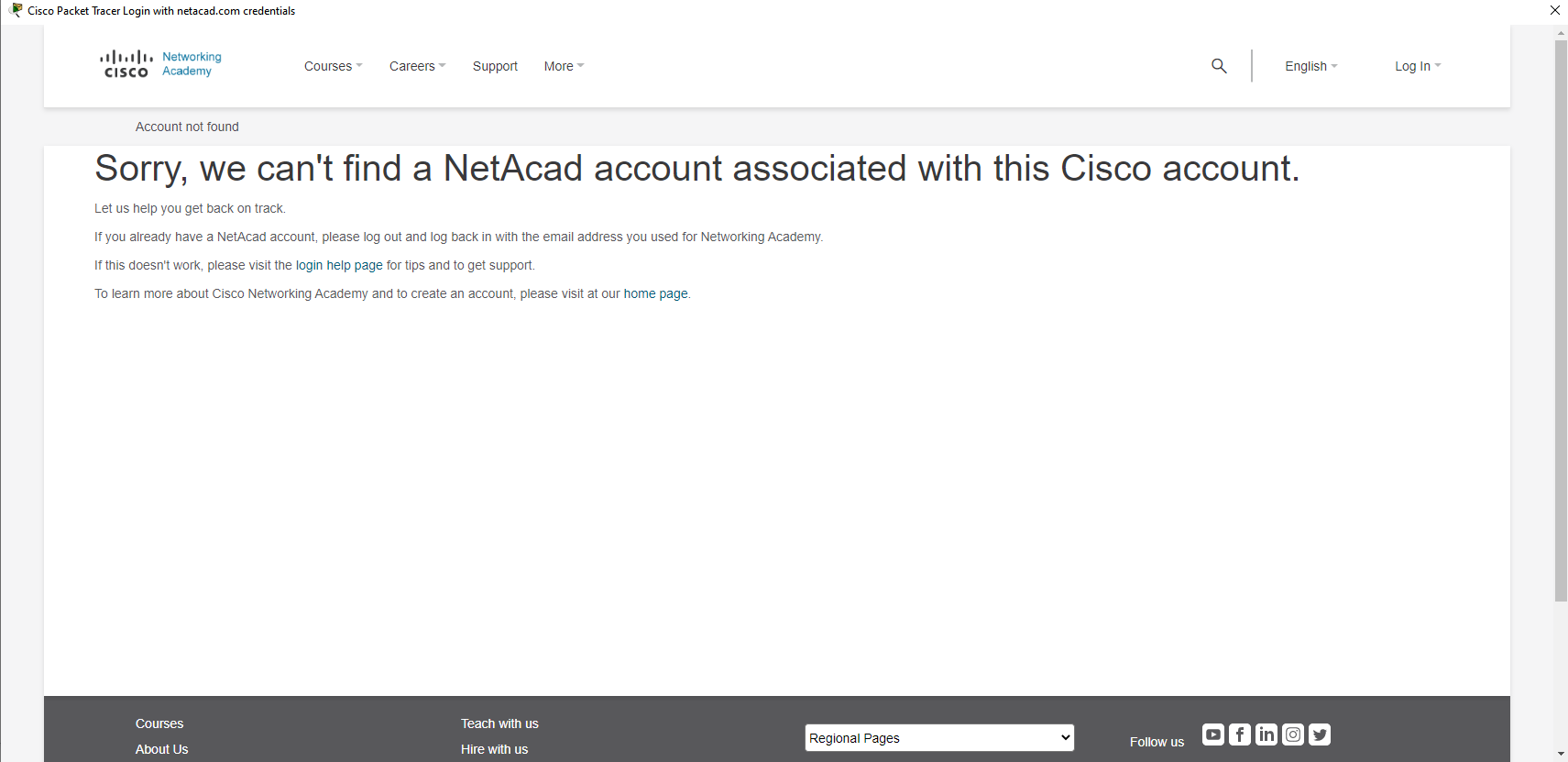The width and height of the screenshot is (1568, 762).
Task: Open the Facebook social icon
Action: click(1240, 734)
